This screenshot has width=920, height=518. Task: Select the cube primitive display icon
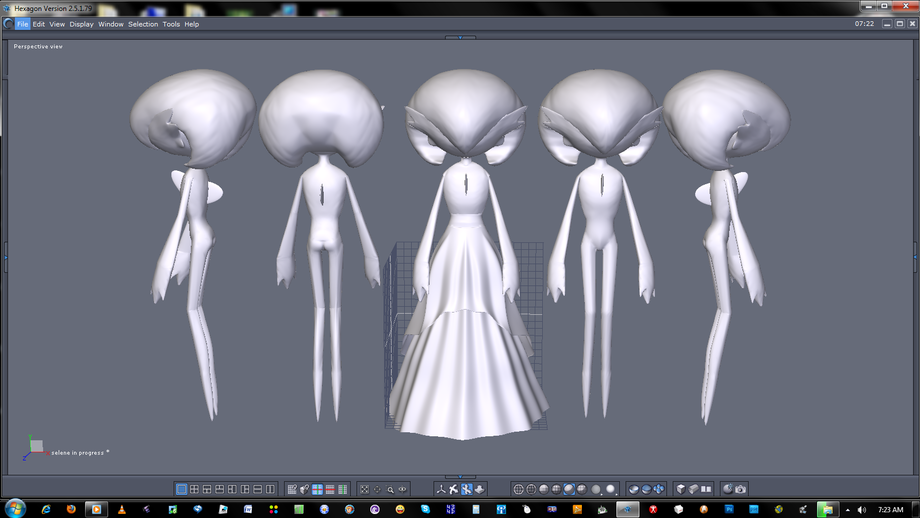coord(681,489)
